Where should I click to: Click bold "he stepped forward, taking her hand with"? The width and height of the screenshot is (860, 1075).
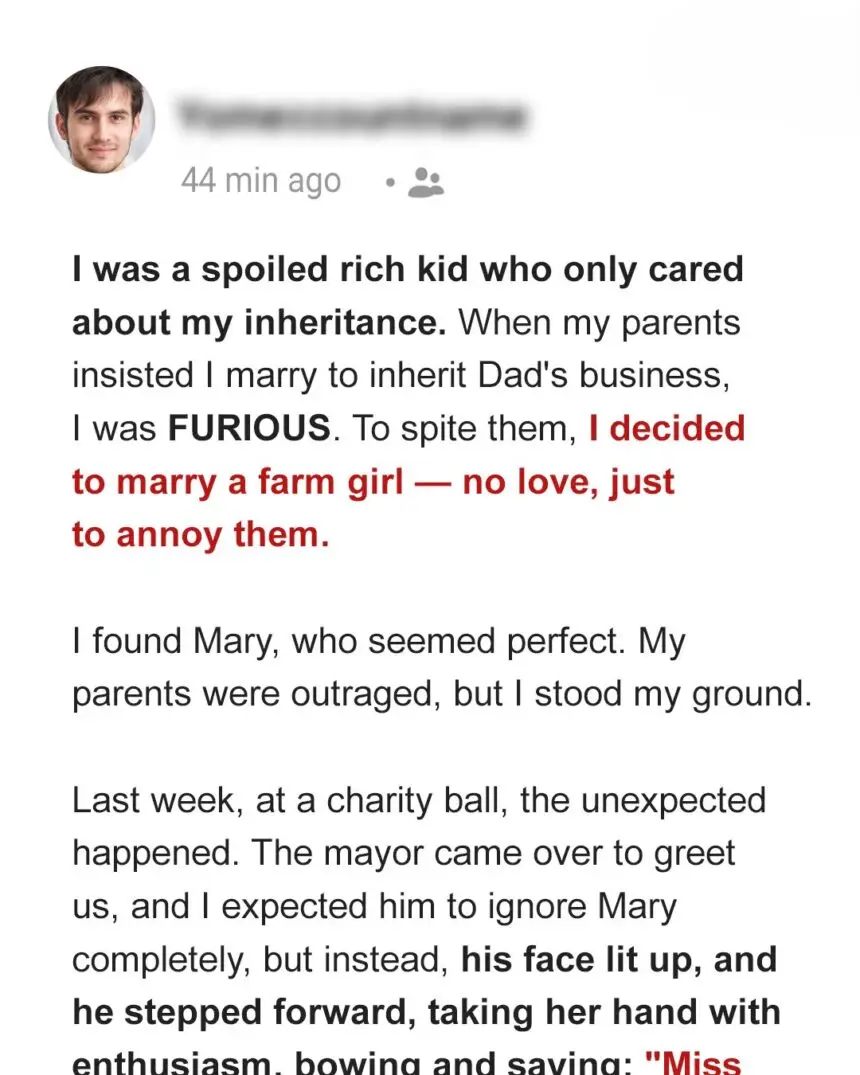pos(425,1012)
